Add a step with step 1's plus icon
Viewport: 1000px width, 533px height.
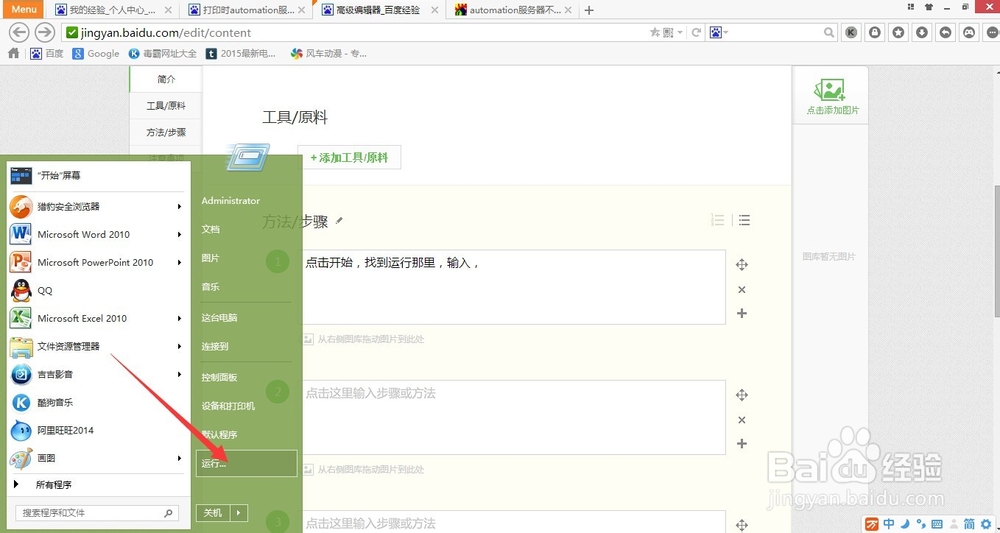tap(742, 313)
